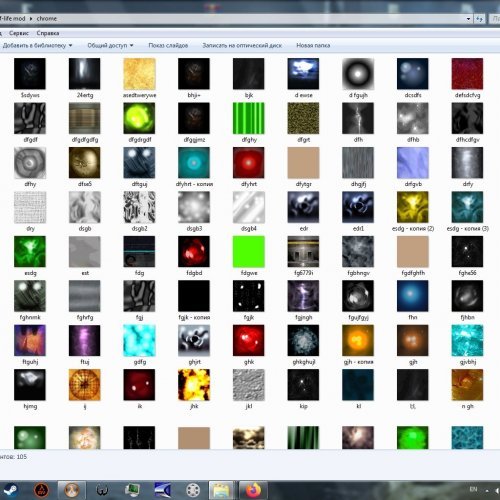Select the teal esdg - копия (3) thumbnail
This screenshot has width=500, height=500.
(467, 207)
